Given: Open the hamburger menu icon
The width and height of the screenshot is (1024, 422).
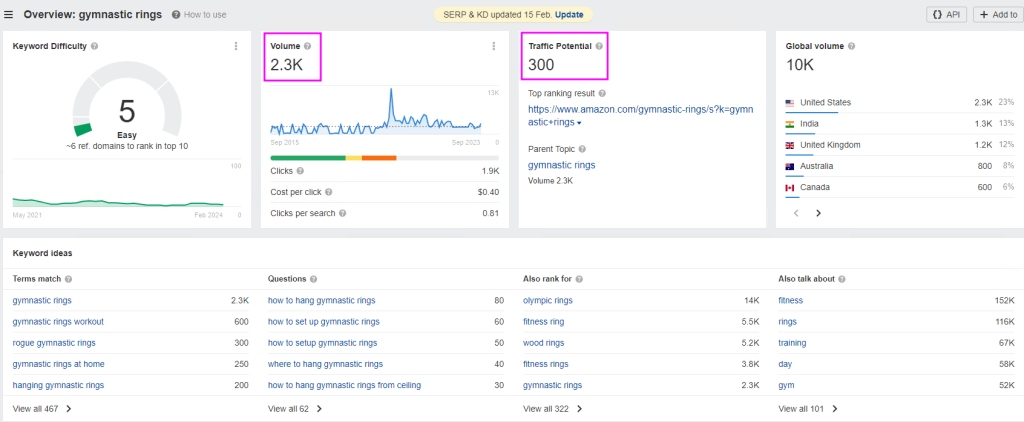Looking at the screenshot, I should pyautogui.click(x=10, y=15).
